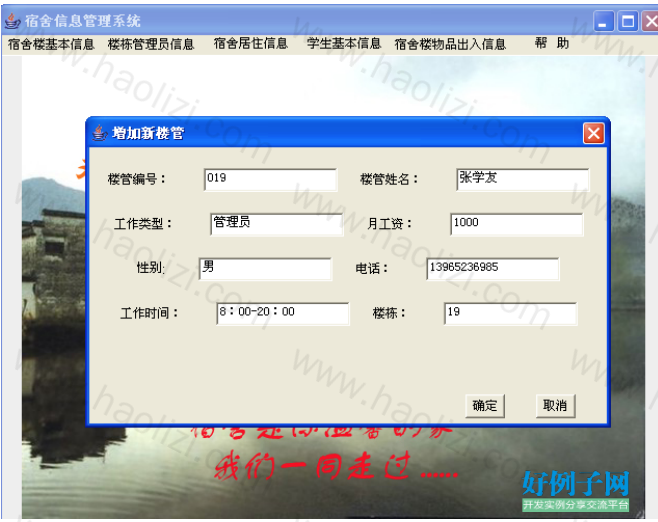Open the 学生基本信息 menu
The image size is (658, 522).
click(x=344, y=43)
